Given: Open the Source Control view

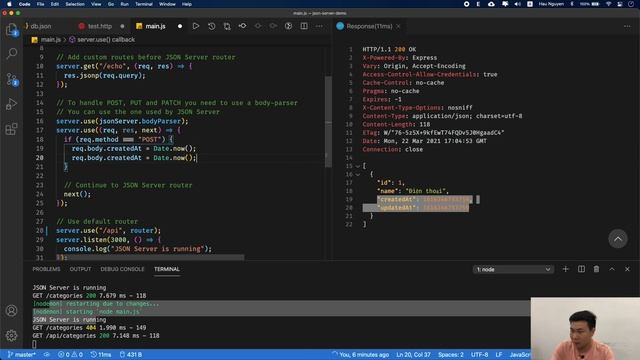Looking at the screenshot, I should 11,79.
